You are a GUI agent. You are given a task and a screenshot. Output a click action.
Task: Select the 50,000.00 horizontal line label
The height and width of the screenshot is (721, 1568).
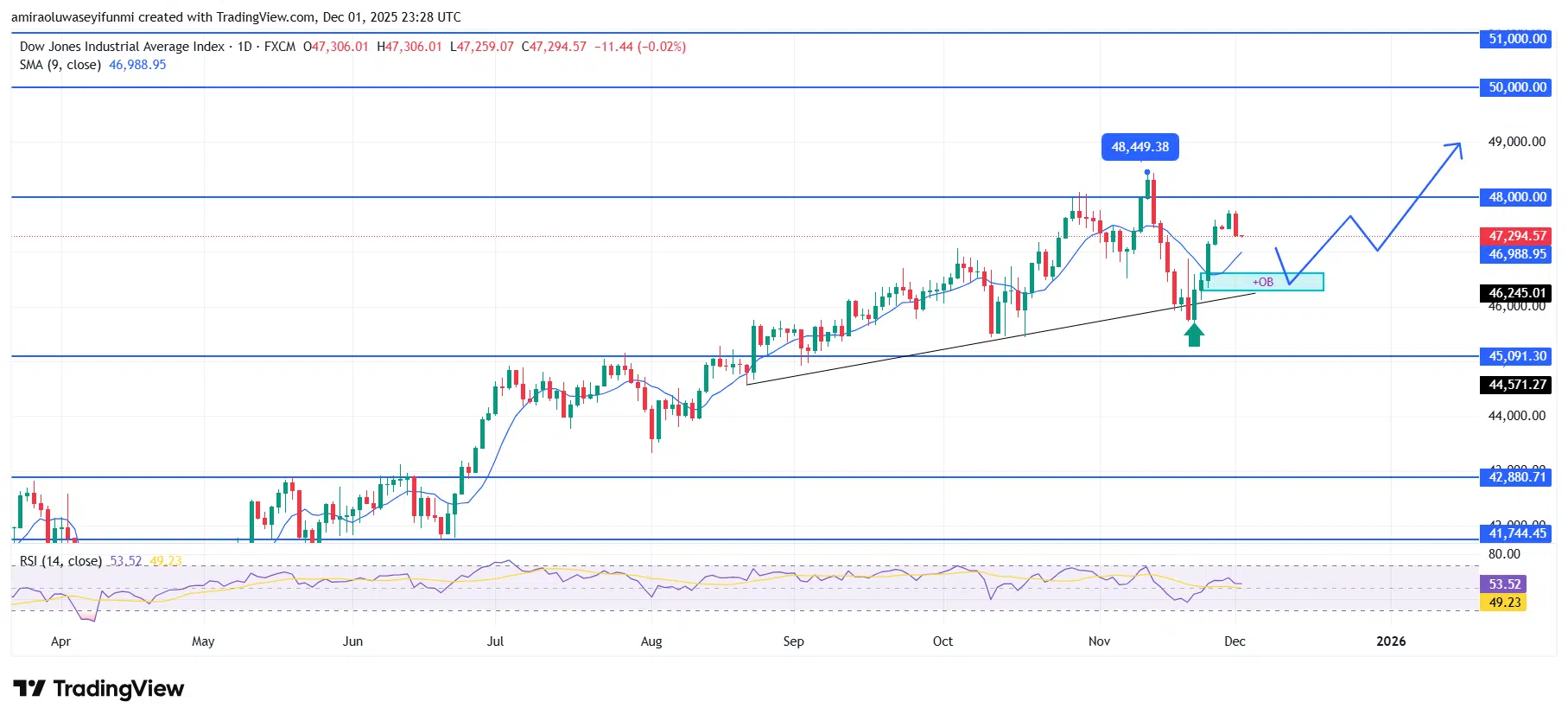[1517, 87]
